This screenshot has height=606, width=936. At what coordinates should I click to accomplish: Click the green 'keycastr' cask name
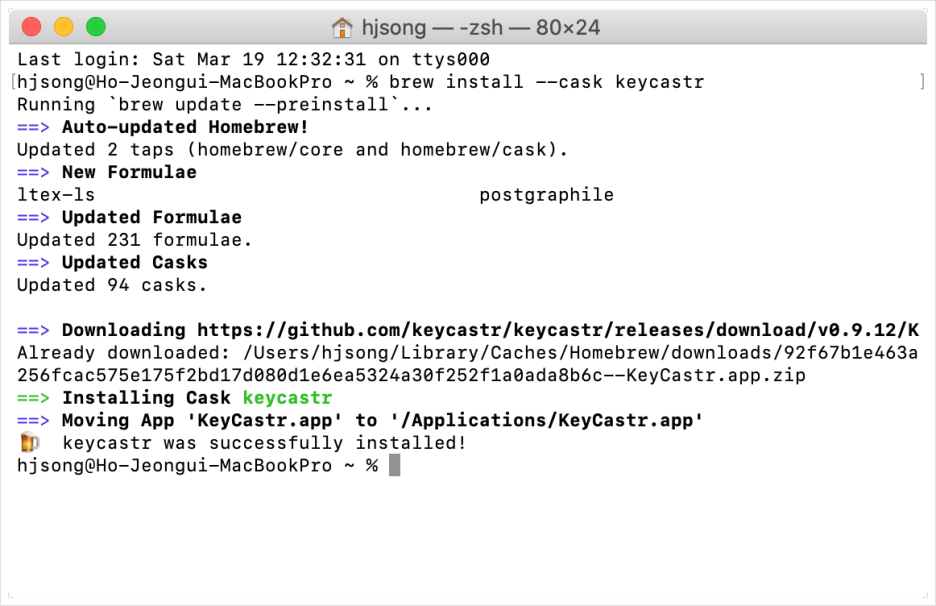tap(287, 398)
